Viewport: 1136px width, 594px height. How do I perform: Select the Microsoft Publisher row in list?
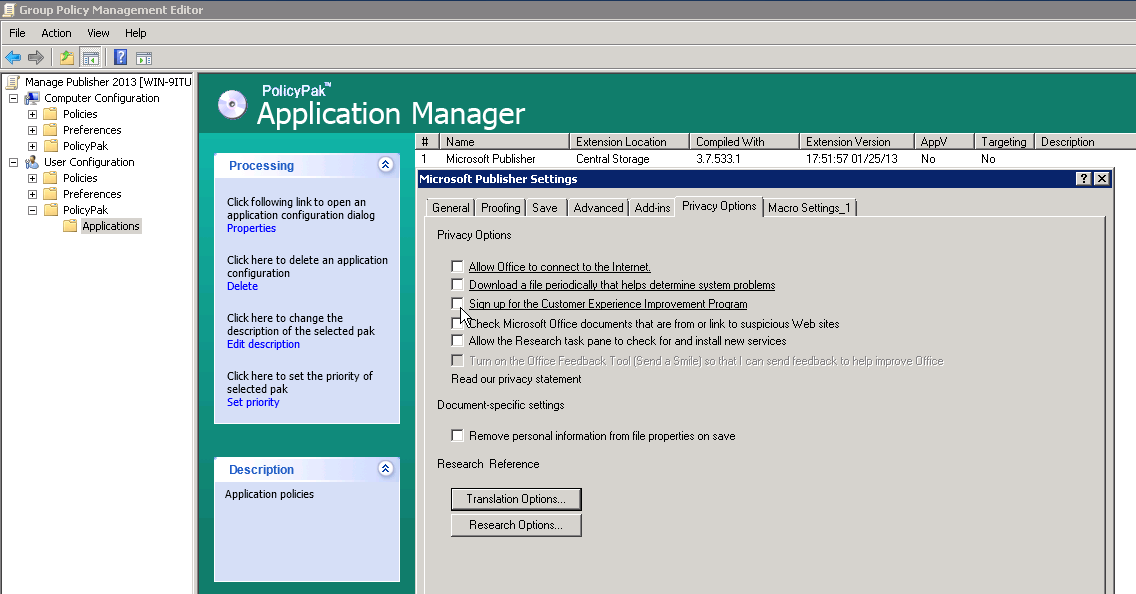[775, 159]
